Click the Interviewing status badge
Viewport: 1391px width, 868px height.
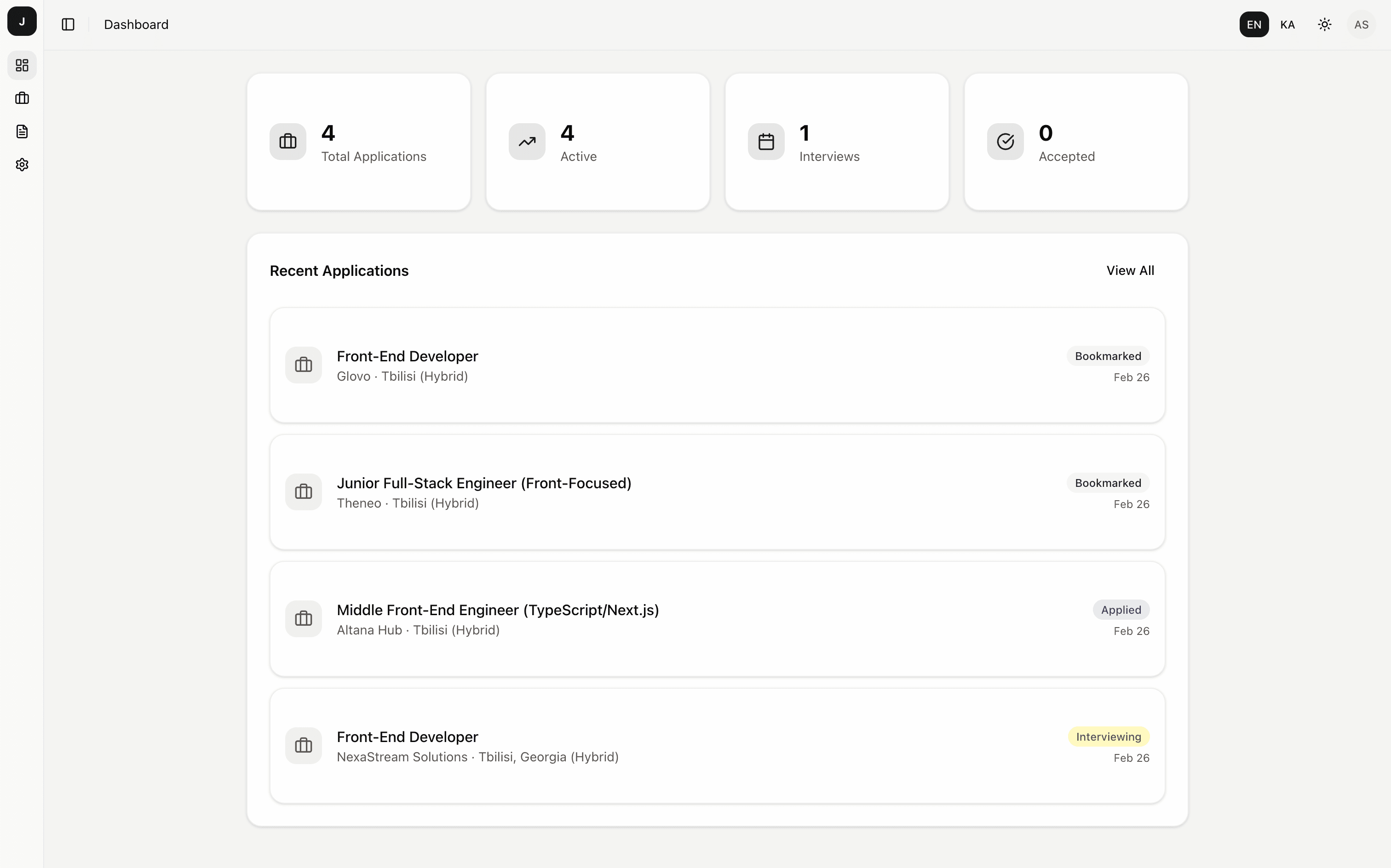1108,736
